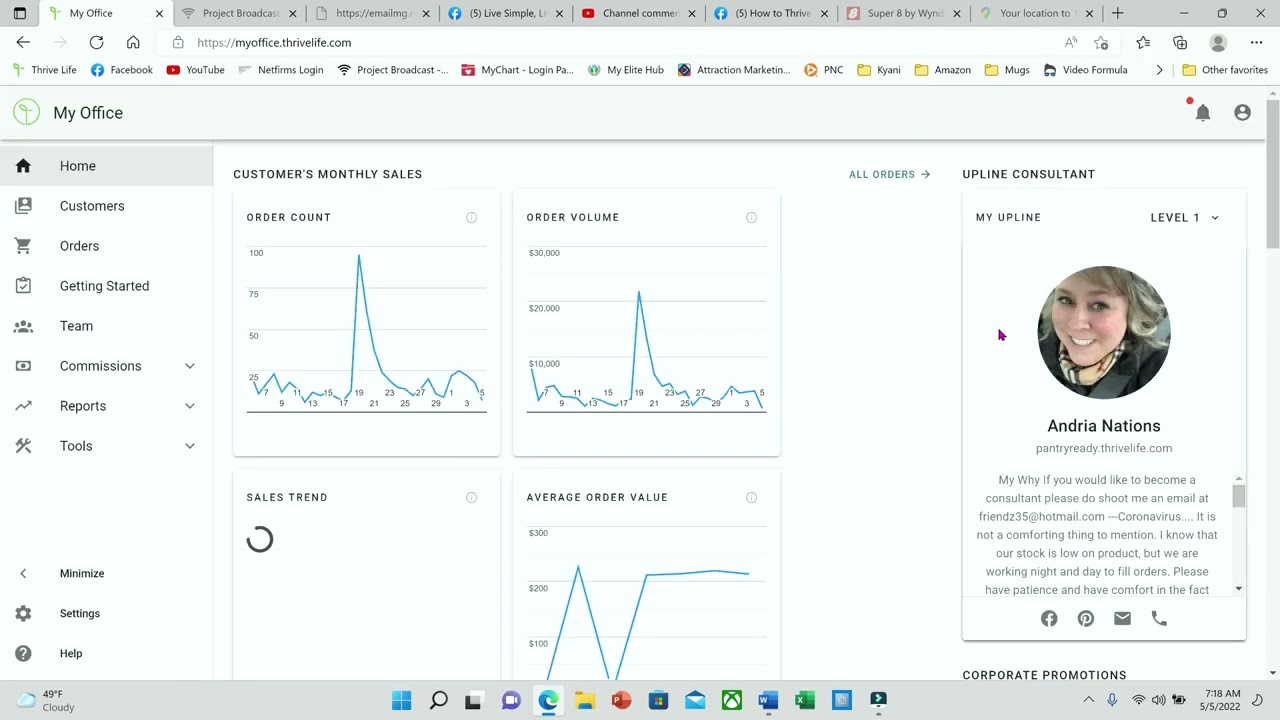Viewport: 1280px width, 720px height.
Task: Click the Help question mark icon
Action: click(23, 654)
